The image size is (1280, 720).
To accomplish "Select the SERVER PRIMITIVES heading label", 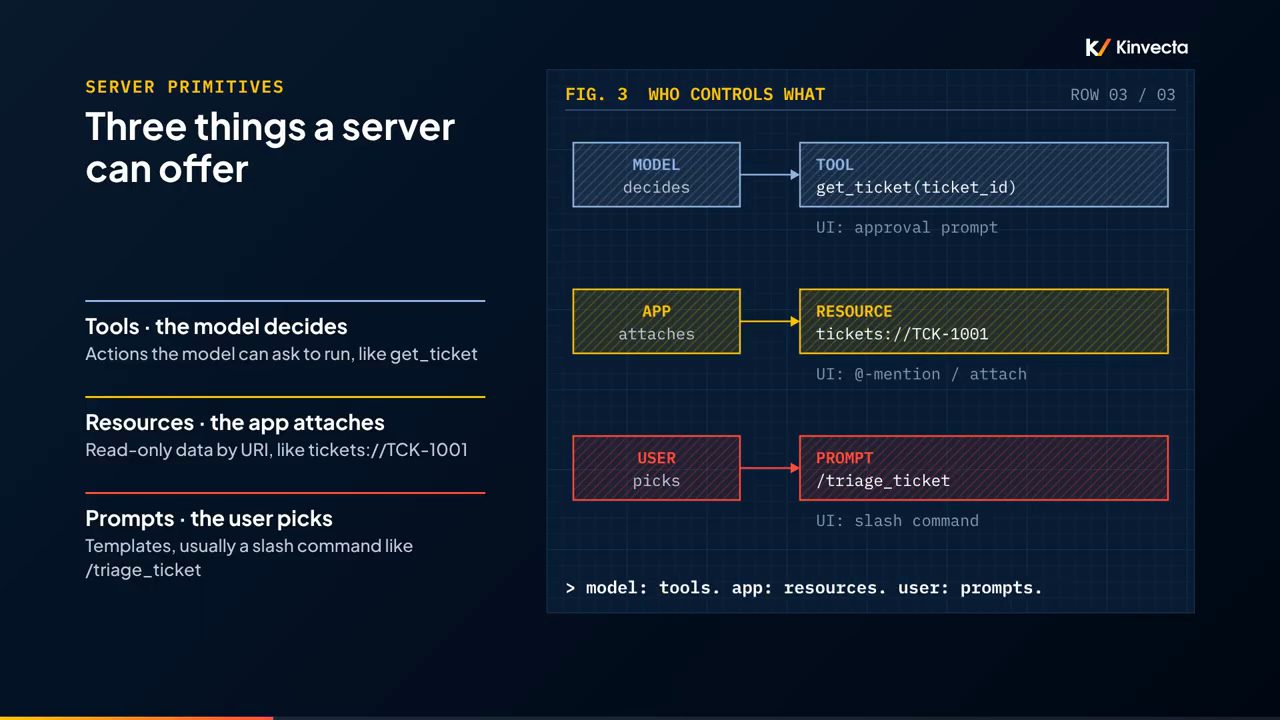I will pos(184,87).
